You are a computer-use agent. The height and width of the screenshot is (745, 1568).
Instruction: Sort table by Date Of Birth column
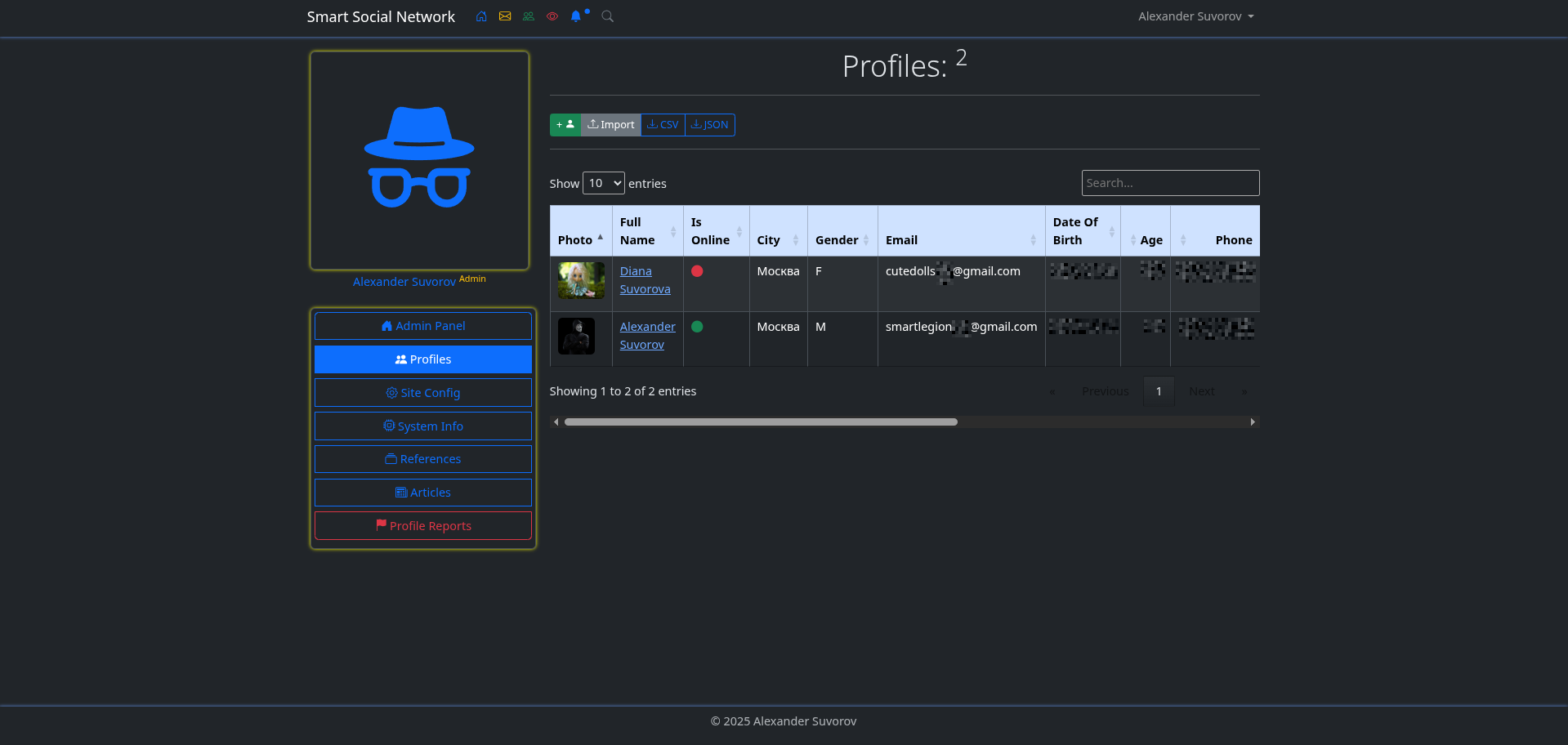pyautogui.click(x=1083, y=231)
